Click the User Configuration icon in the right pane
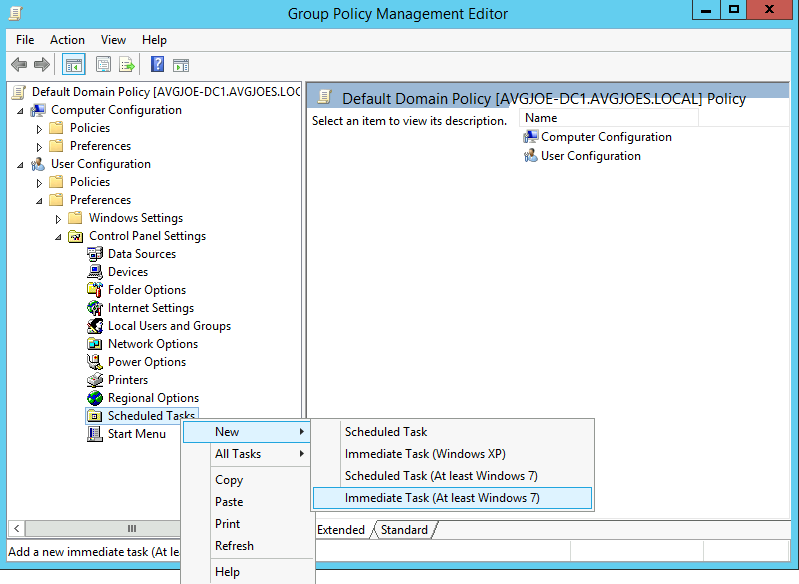799x584 pixels. coord(530,155)
